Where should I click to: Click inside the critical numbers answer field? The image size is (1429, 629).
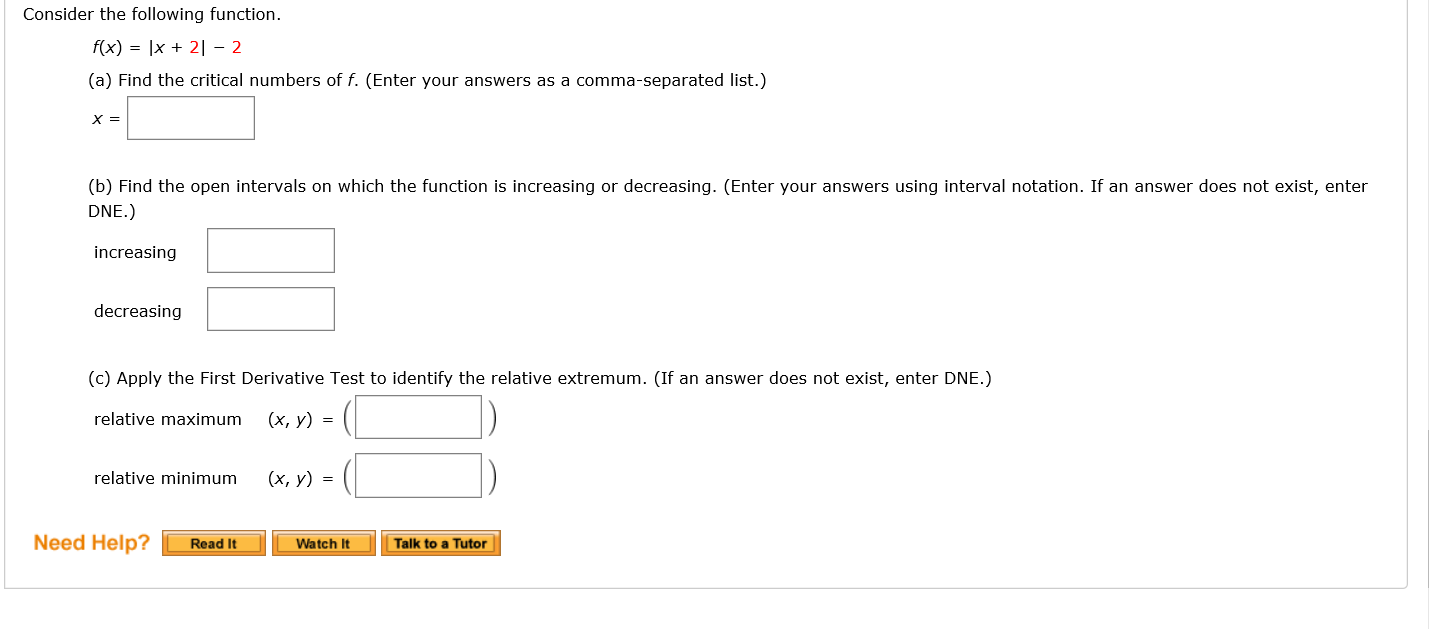pyautogui.click(x=190, y=117)
